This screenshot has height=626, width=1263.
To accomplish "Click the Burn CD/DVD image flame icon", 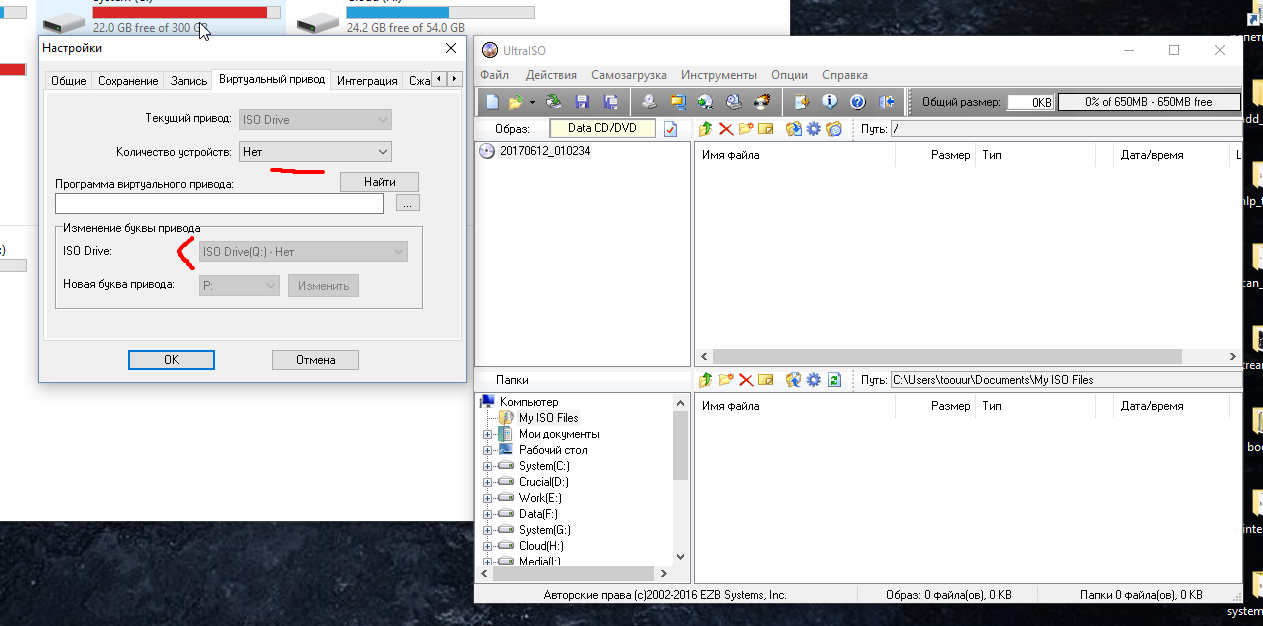I will (x=762, y=102).
